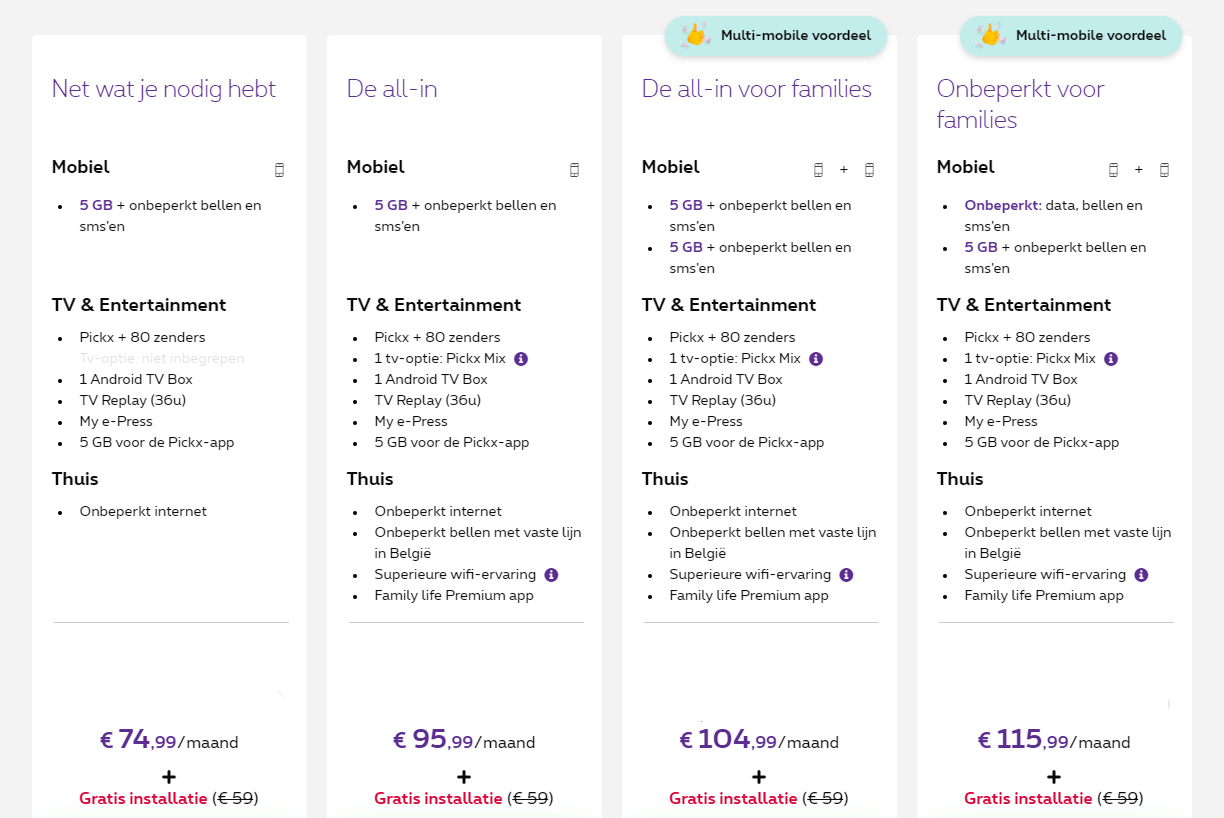Viewport: 1224px width, 818px height.
Task: Click Pickx Mix info icon in all-in families plan
Action: (816, 359)
